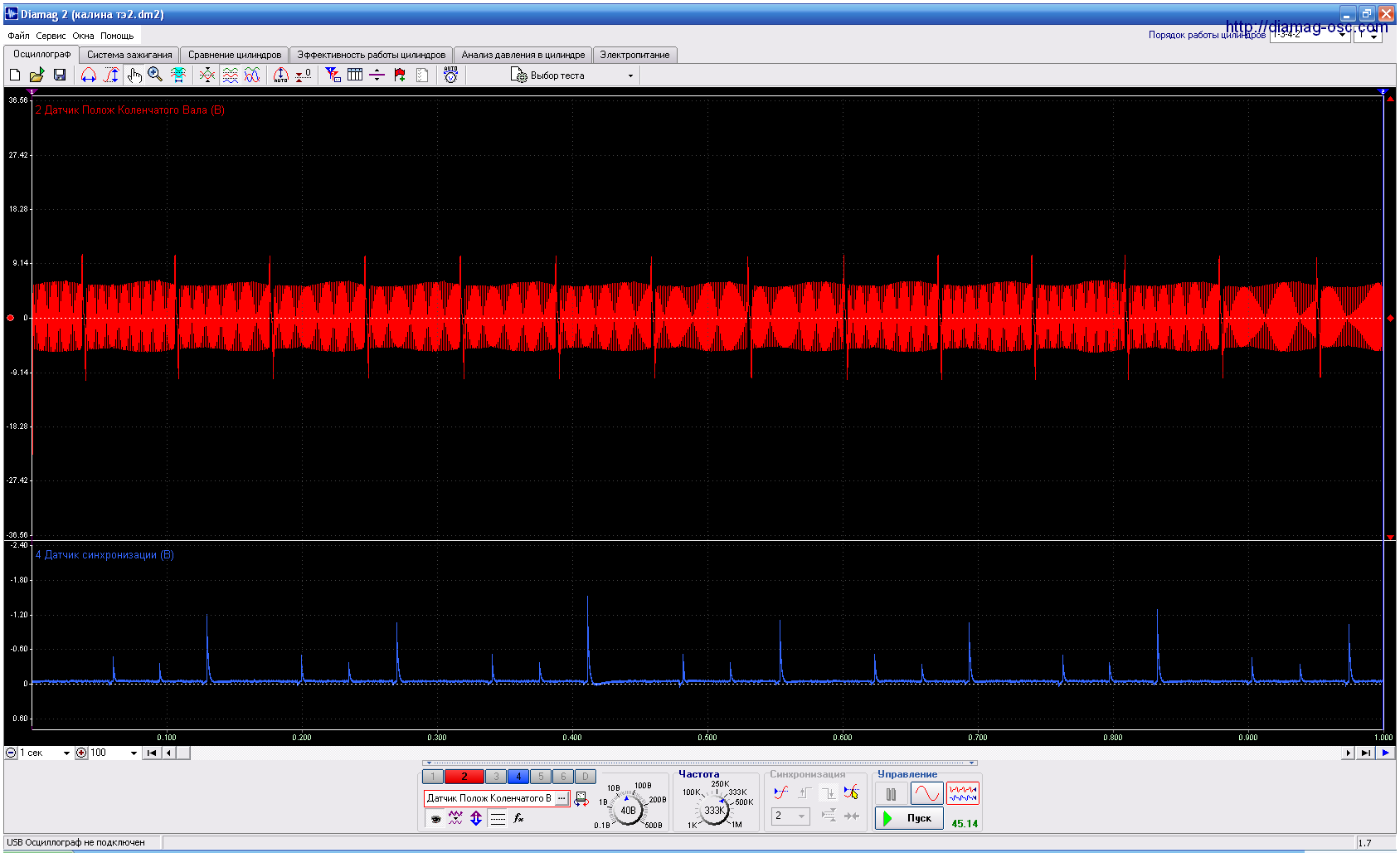
Task: Click the blue vertical arrows invert icon
Action: pos(476,818)
